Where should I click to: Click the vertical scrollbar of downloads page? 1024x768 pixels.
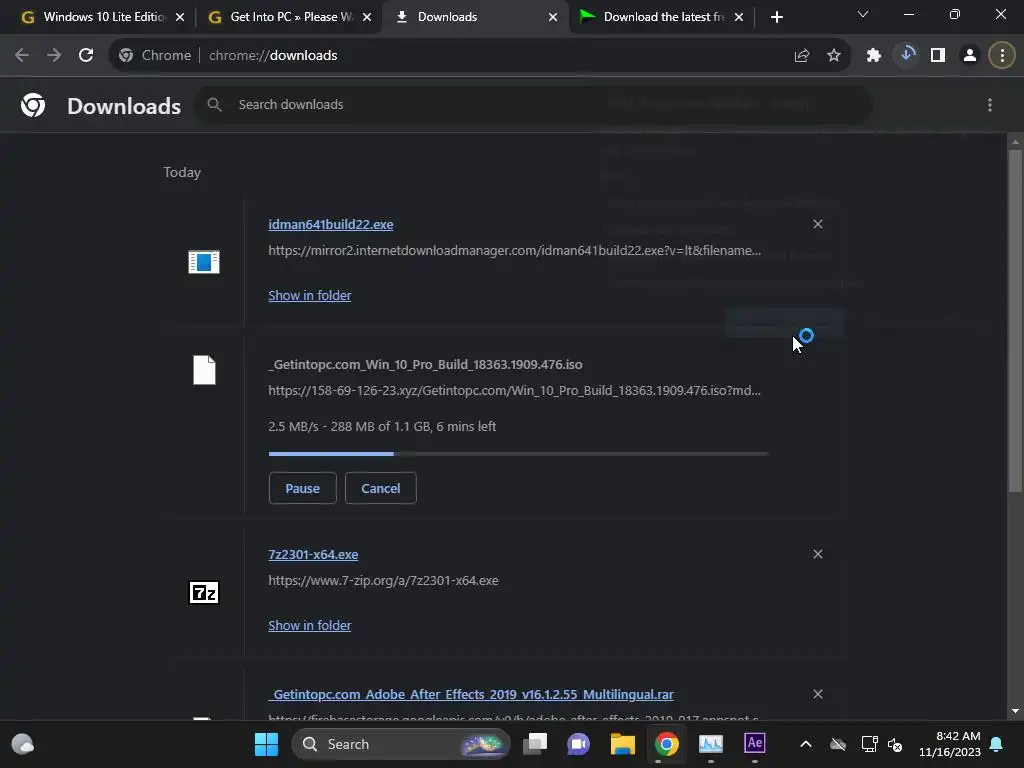tap(1014, 320)
